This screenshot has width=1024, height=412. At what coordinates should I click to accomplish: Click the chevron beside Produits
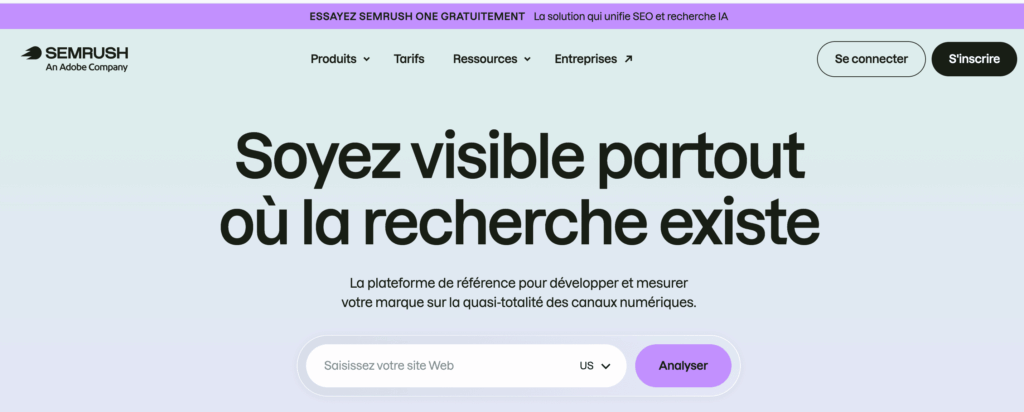(366, 59)
